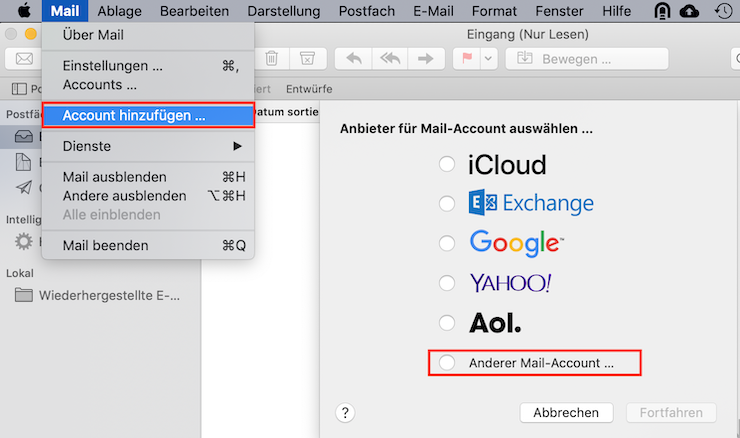Screen dimensions: 740x438
Task: Choose the Exchange account option
Action: (447, 204)
